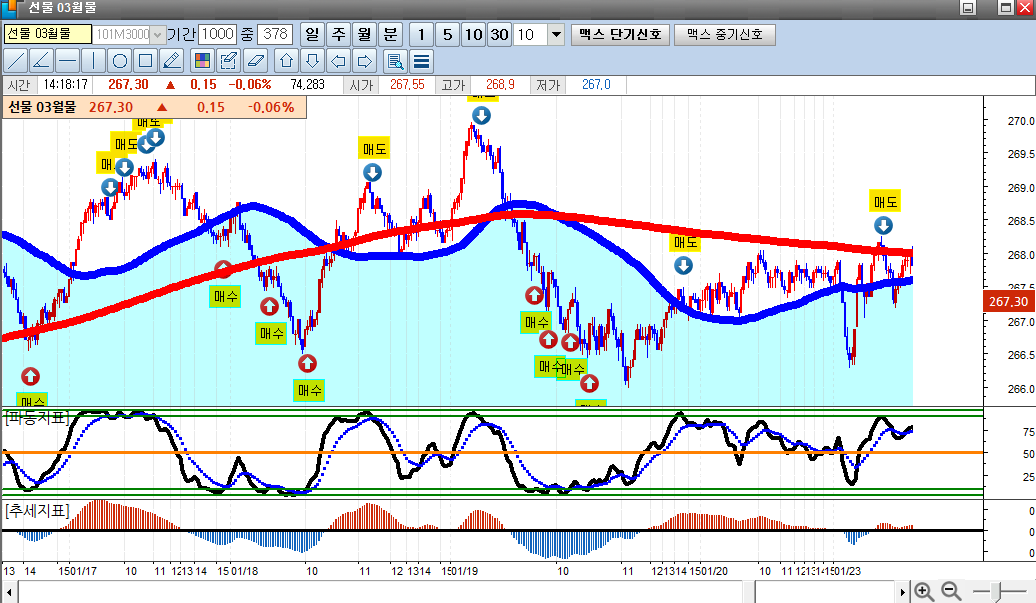
Task: Select the 10-minute interval button
Action: click(x=473, y=34)
